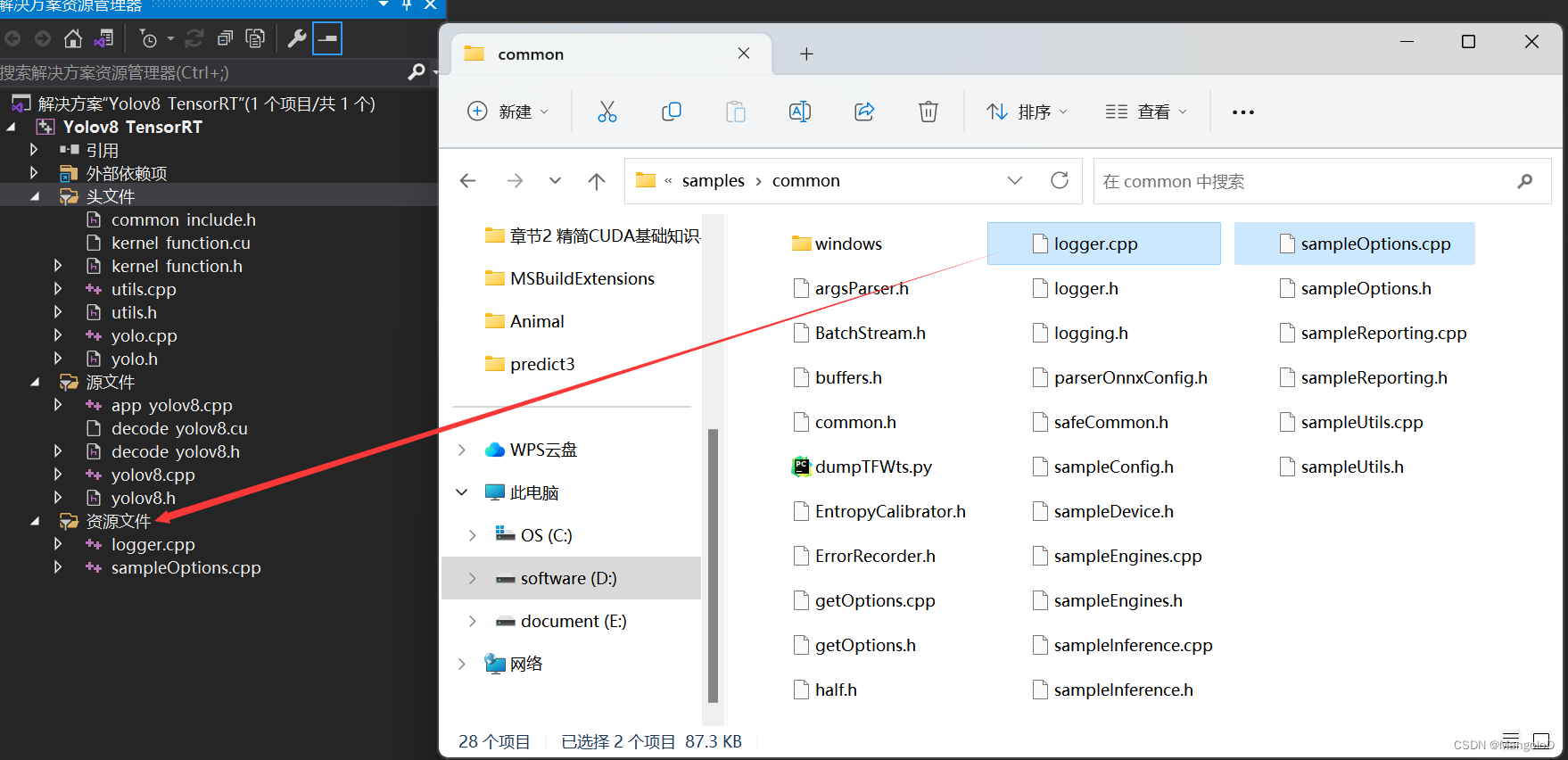The width and height of the screenshot is (1568, 760).
Task: Click the Solution Explorer search field
Action: (x=201, y=72)
